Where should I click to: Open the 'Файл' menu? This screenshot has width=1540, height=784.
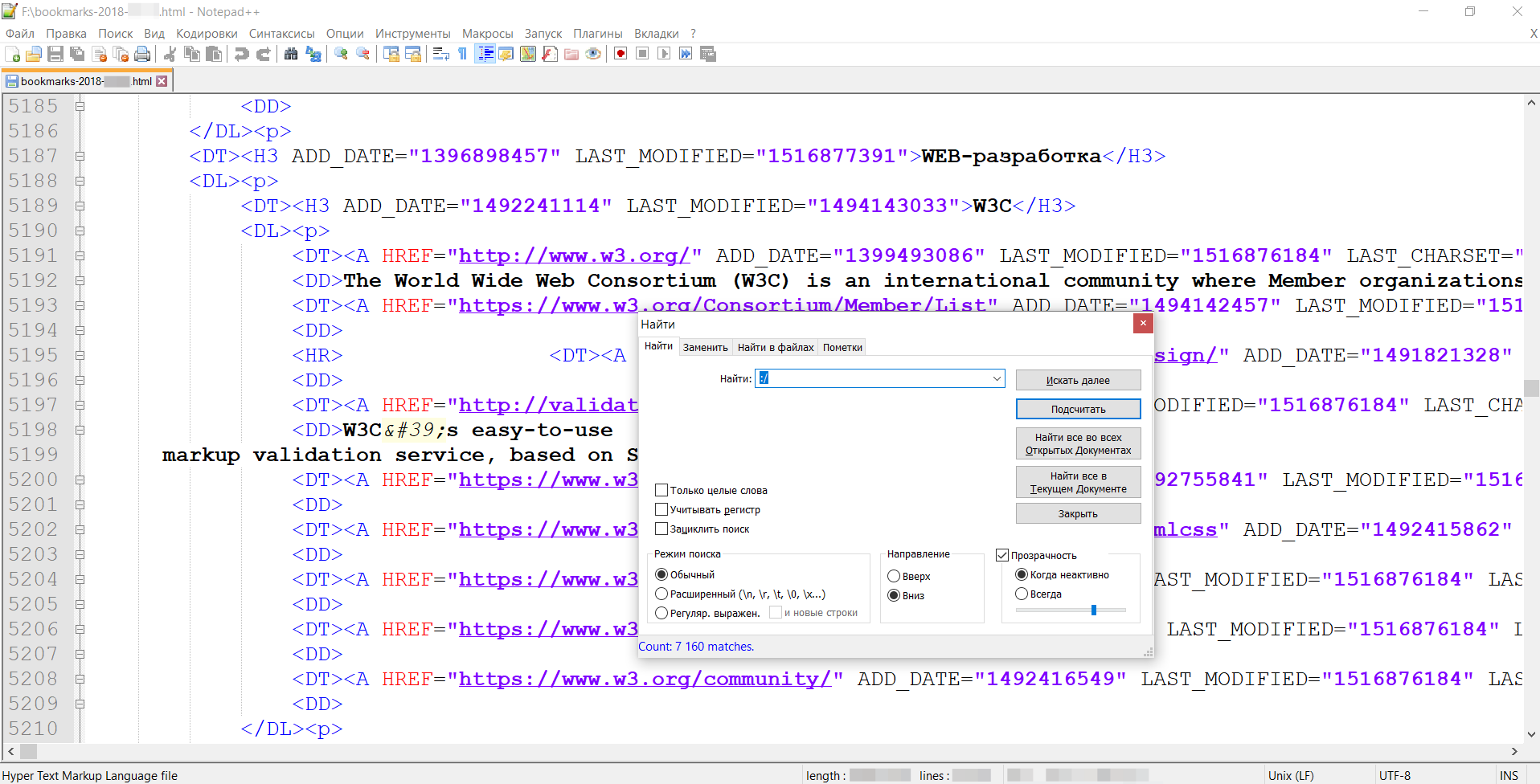tap(20, 34)
